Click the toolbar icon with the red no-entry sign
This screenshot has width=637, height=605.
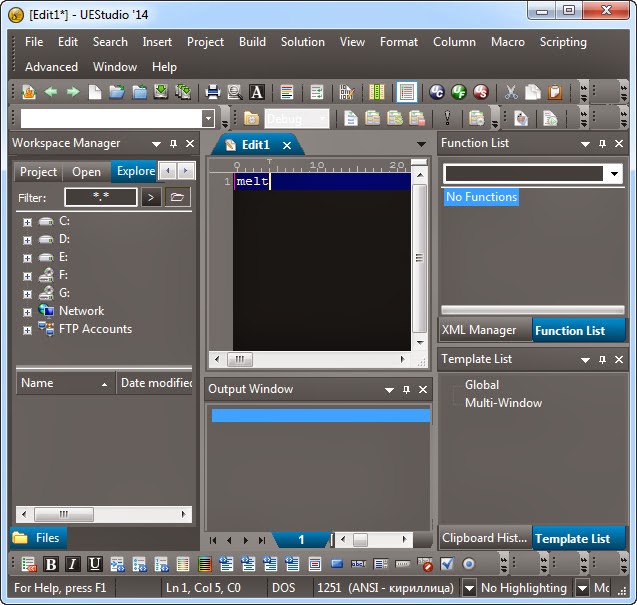(425, 564)
